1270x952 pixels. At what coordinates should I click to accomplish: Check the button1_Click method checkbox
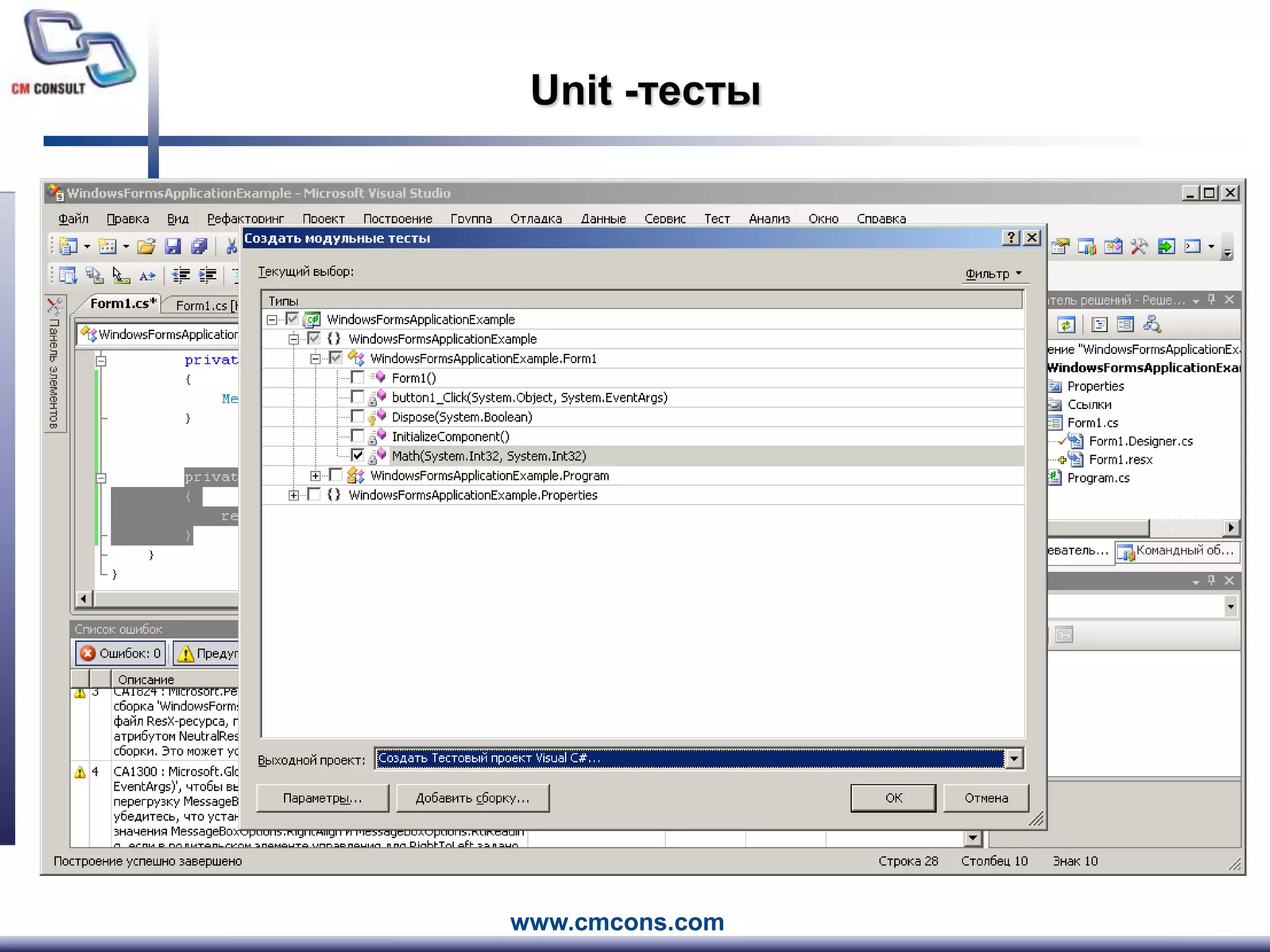(357, 396)
